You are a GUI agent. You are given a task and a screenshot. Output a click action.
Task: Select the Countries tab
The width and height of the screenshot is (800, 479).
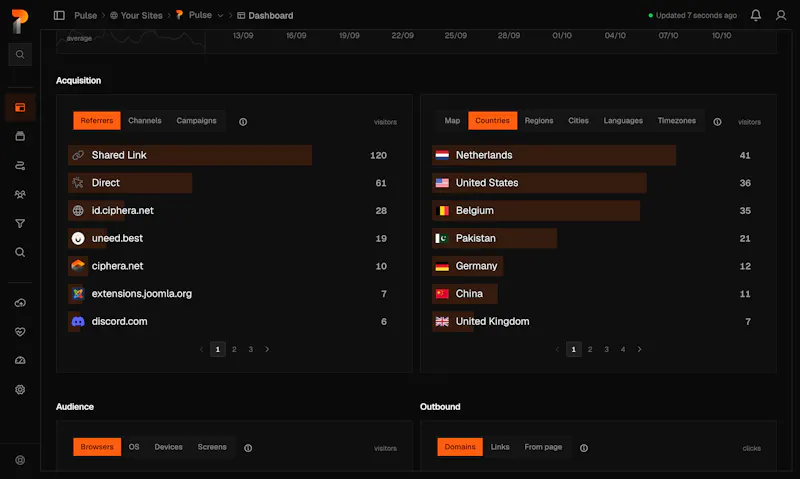[x=492, y=121]
